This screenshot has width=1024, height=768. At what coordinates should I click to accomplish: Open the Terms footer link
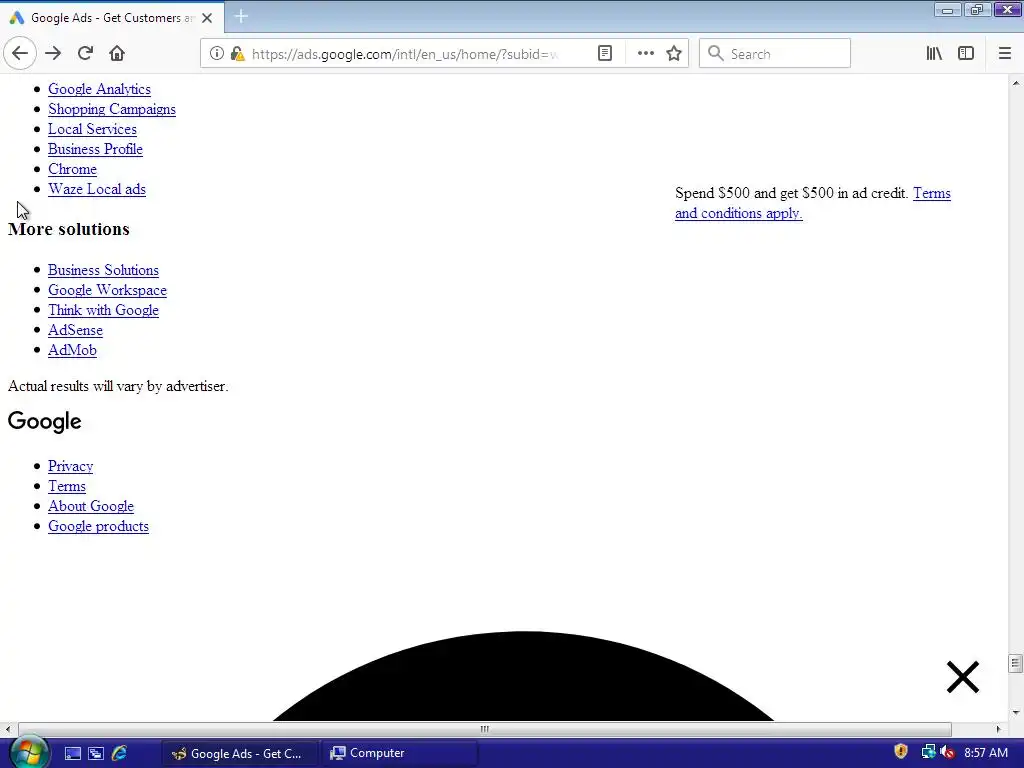click(x=67, y=487)
